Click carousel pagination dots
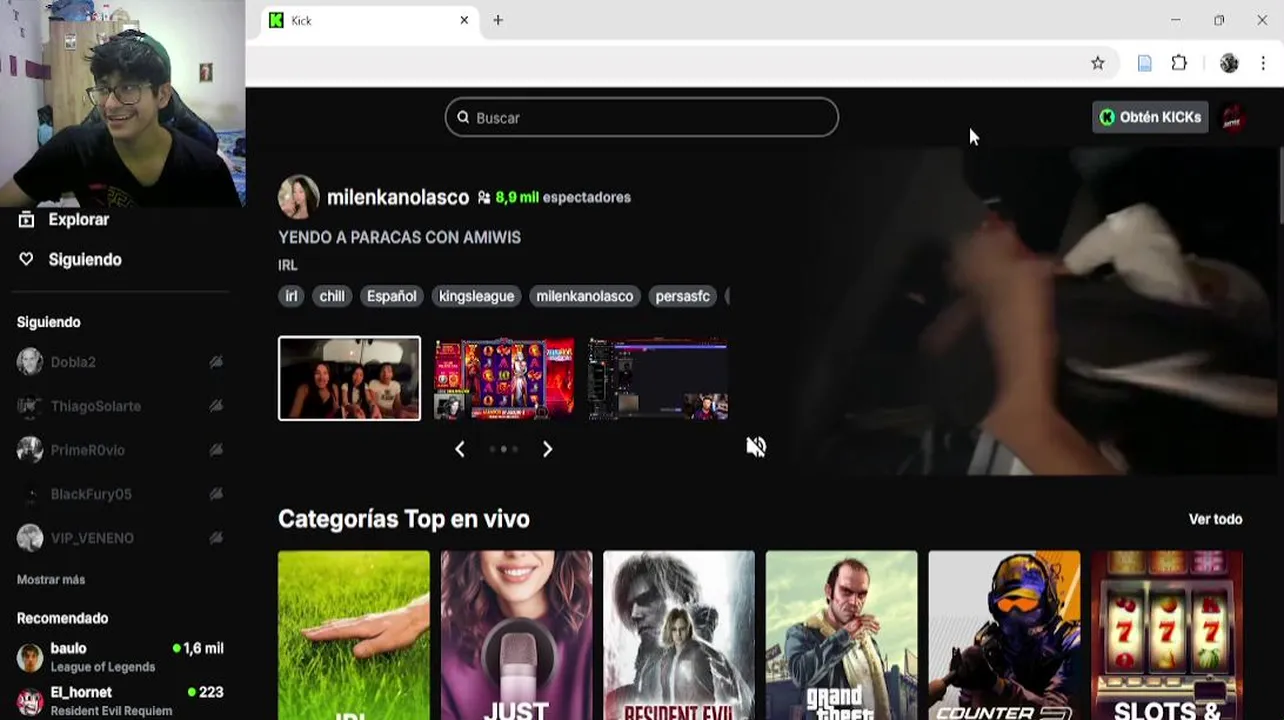The image size is (1284, 720). coord(503,449)
